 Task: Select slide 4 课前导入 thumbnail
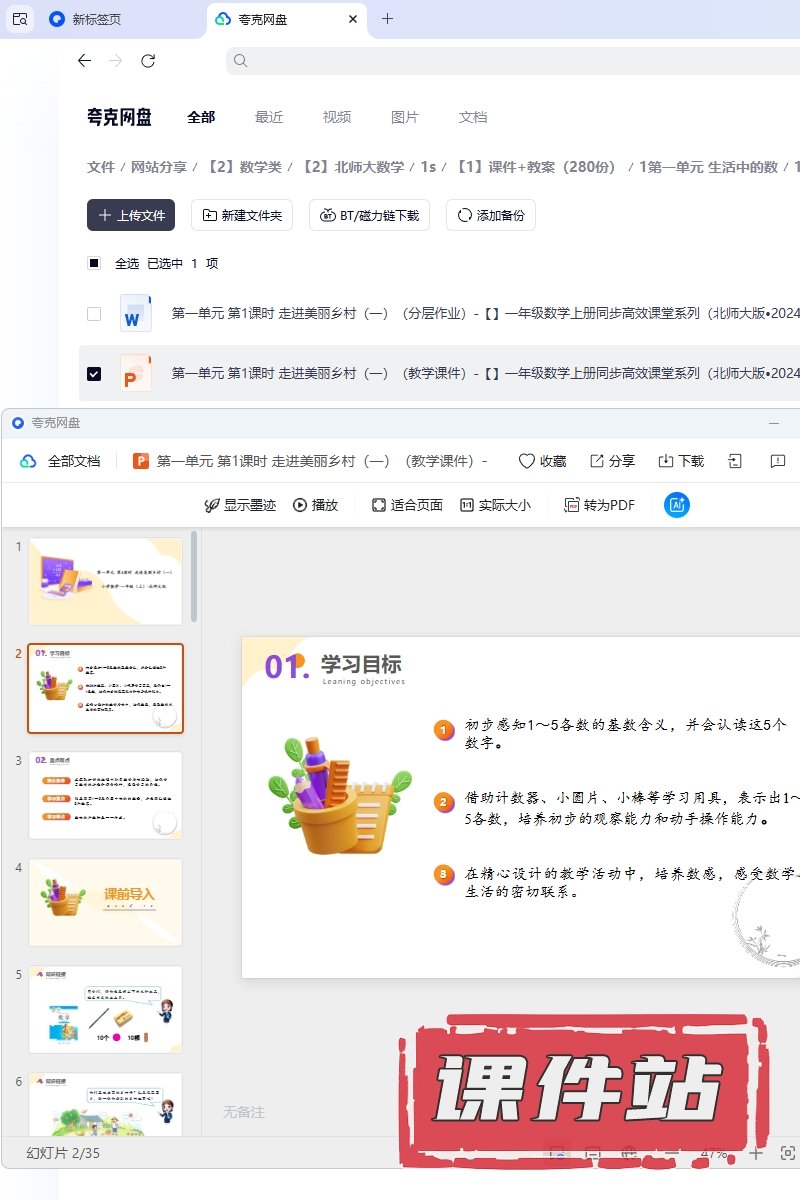pos(106,902)
